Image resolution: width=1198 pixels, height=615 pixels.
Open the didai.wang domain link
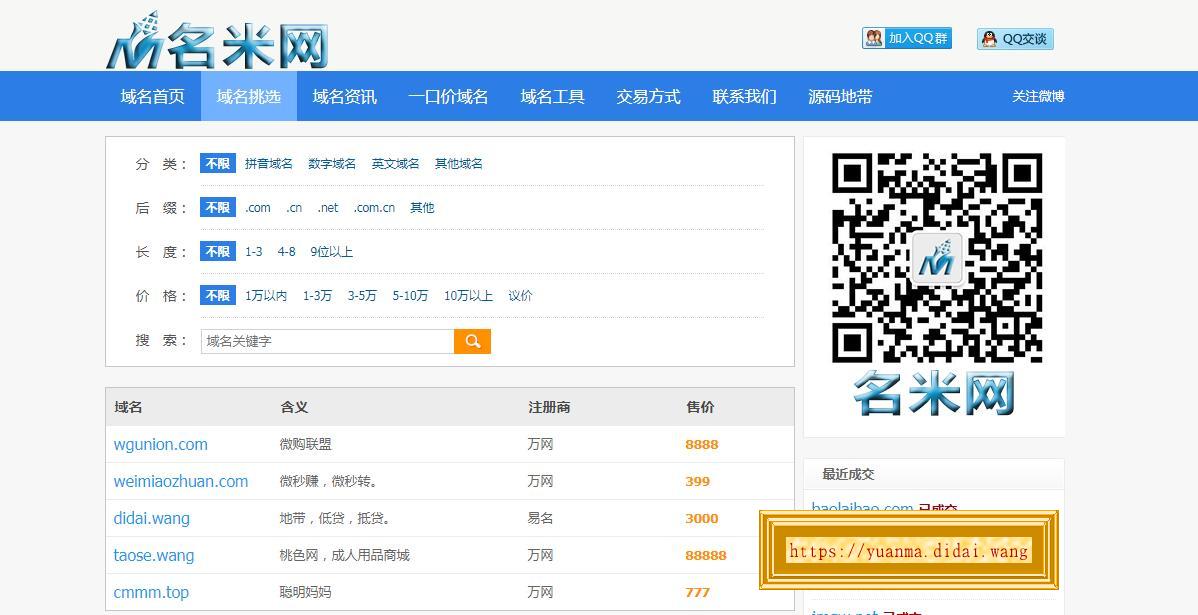151,518
